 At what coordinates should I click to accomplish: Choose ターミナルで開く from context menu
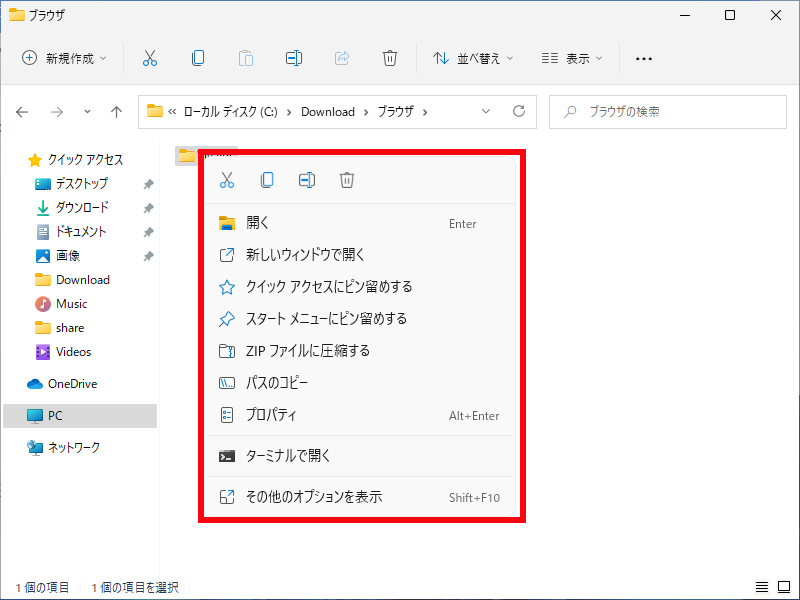360,456
